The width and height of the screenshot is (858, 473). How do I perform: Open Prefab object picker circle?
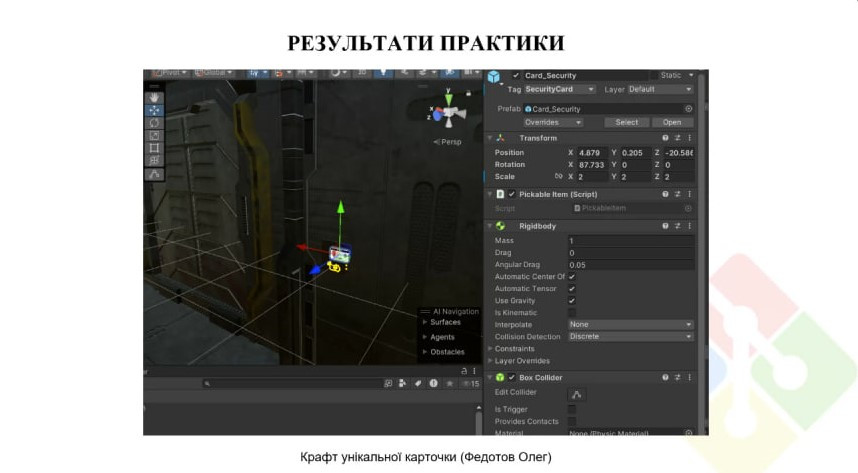[x=688, y=109]
